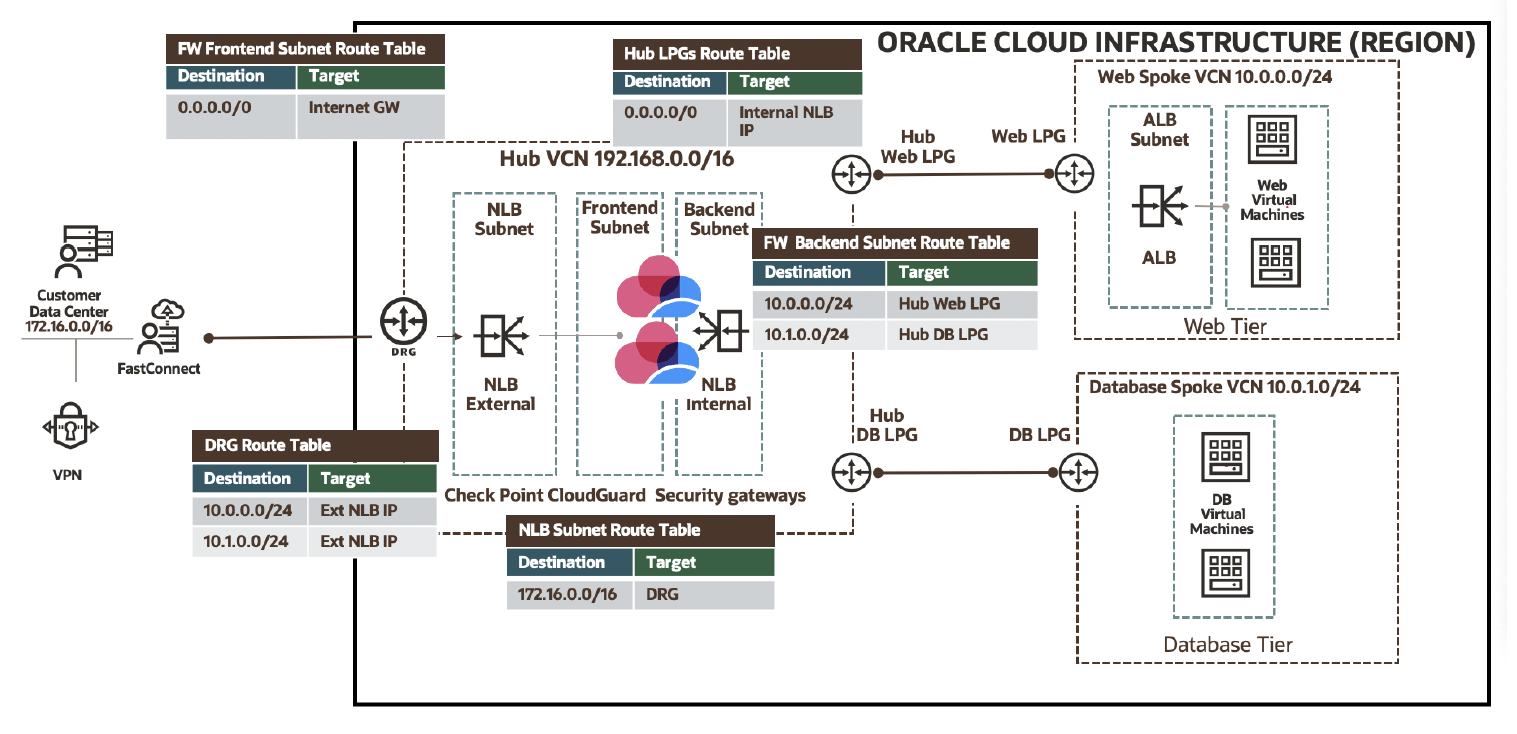The height and width of the screenshot is (734, 1517).
Task: Click the Backend Subnet label
Action: point(719,219)
